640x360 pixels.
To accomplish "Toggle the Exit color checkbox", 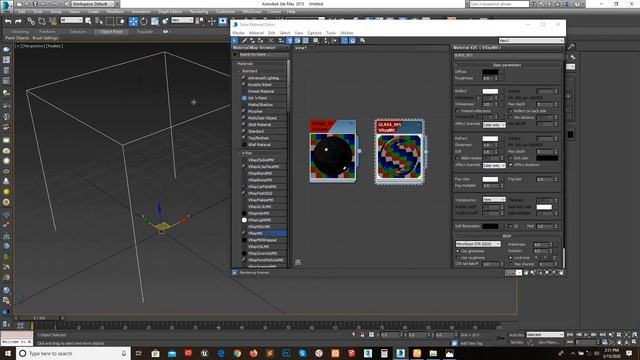I will [x=511, y=158].
